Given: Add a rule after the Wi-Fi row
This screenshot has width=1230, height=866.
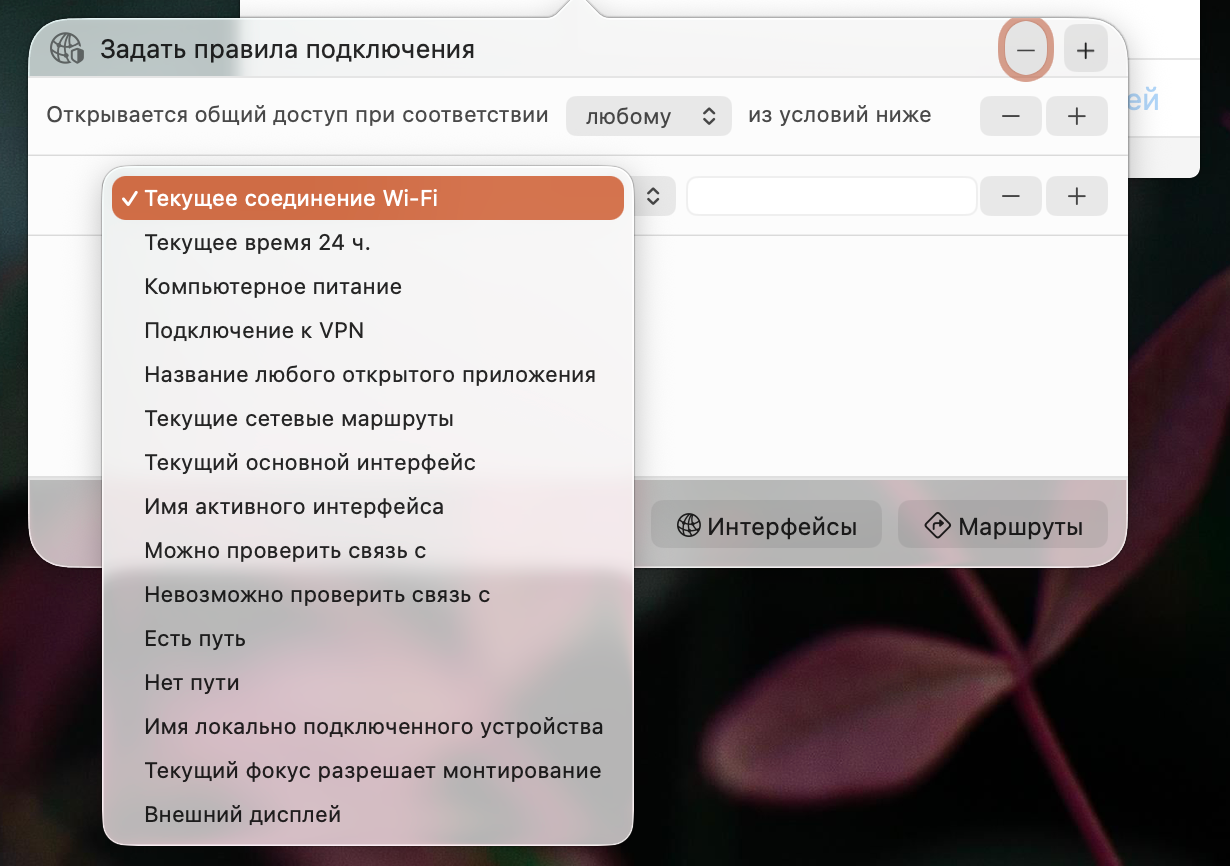Looking at the screenshot, I should point(1076,196).
